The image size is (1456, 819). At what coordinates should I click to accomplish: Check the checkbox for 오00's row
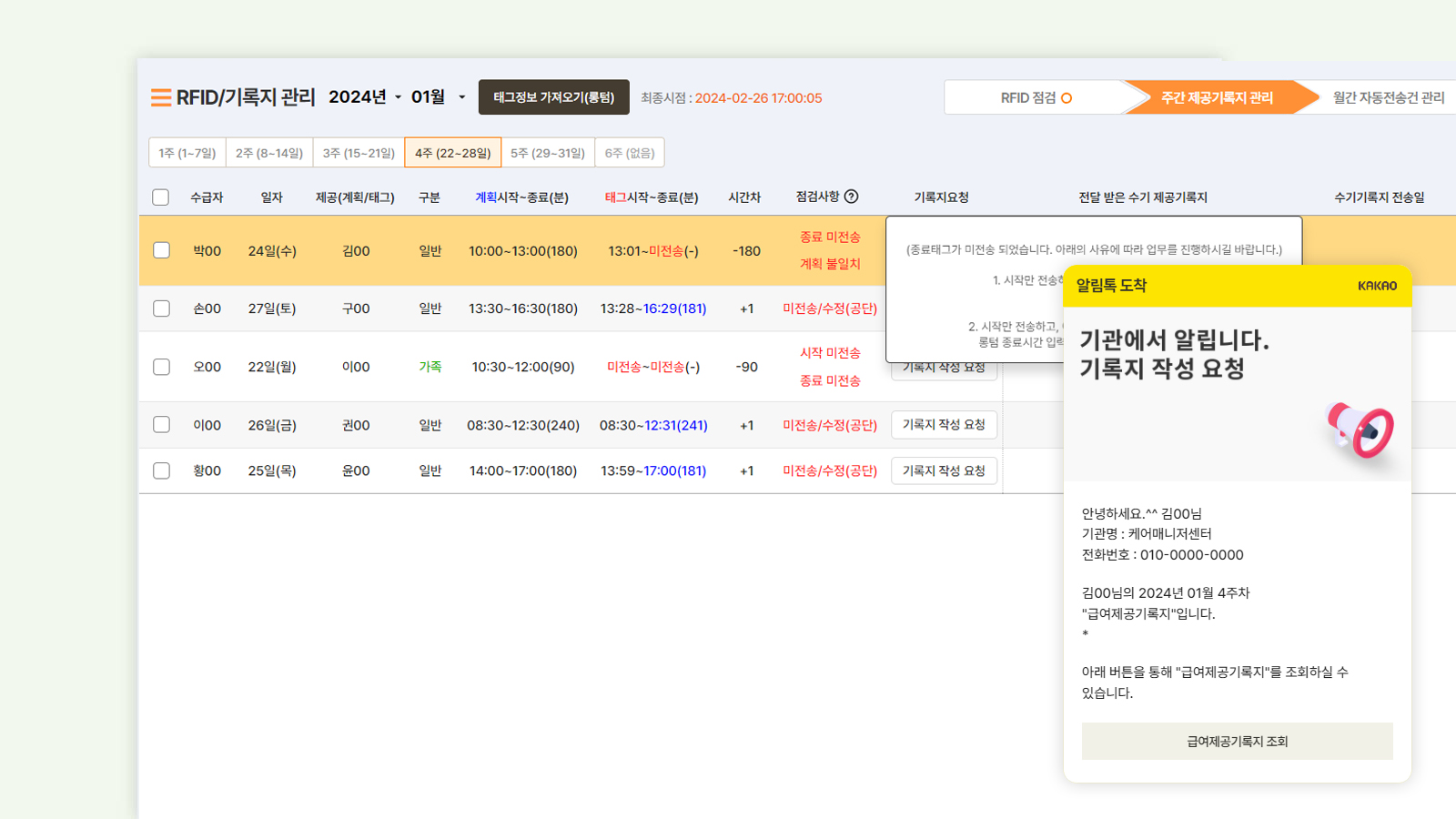(161, 367)
